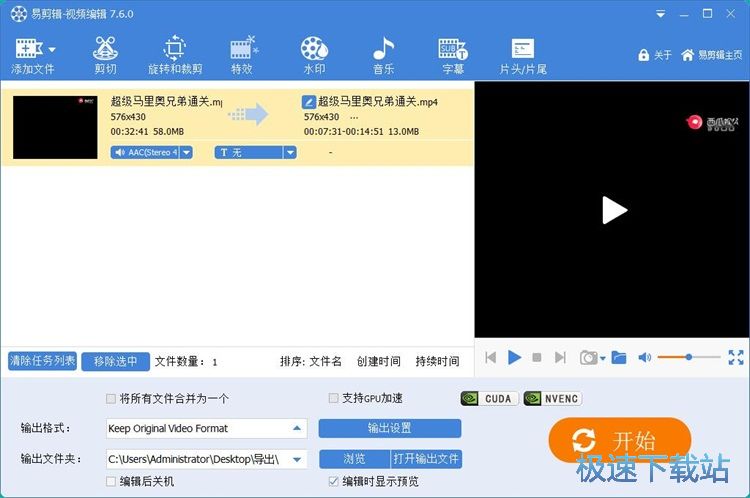Open the 字幕 subtitle tool
This screenshot has width=750, height=498.
pos(453,55)
